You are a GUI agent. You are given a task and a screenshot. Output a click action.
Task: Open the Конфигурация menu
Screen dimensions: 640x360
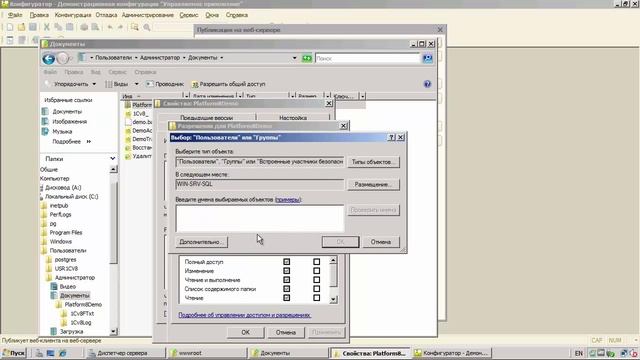pos(73,15)
